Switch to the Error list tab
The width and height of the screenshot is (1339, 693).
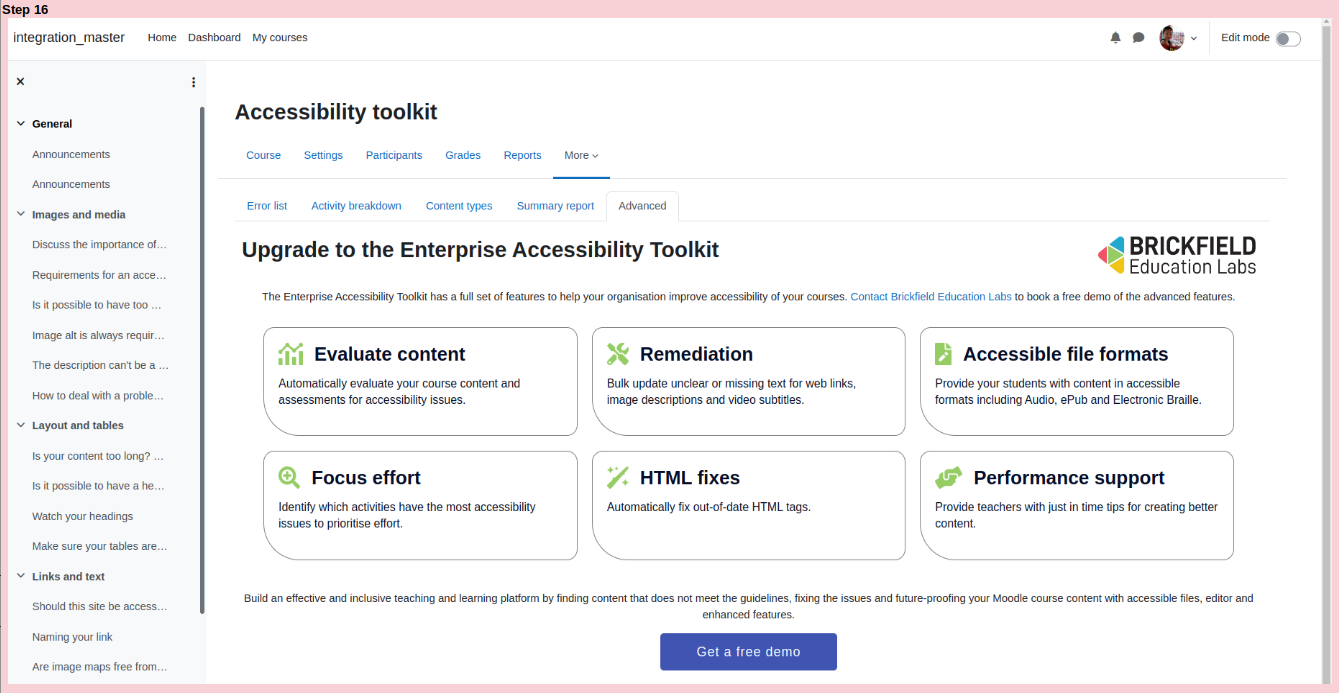pos(267,206)
